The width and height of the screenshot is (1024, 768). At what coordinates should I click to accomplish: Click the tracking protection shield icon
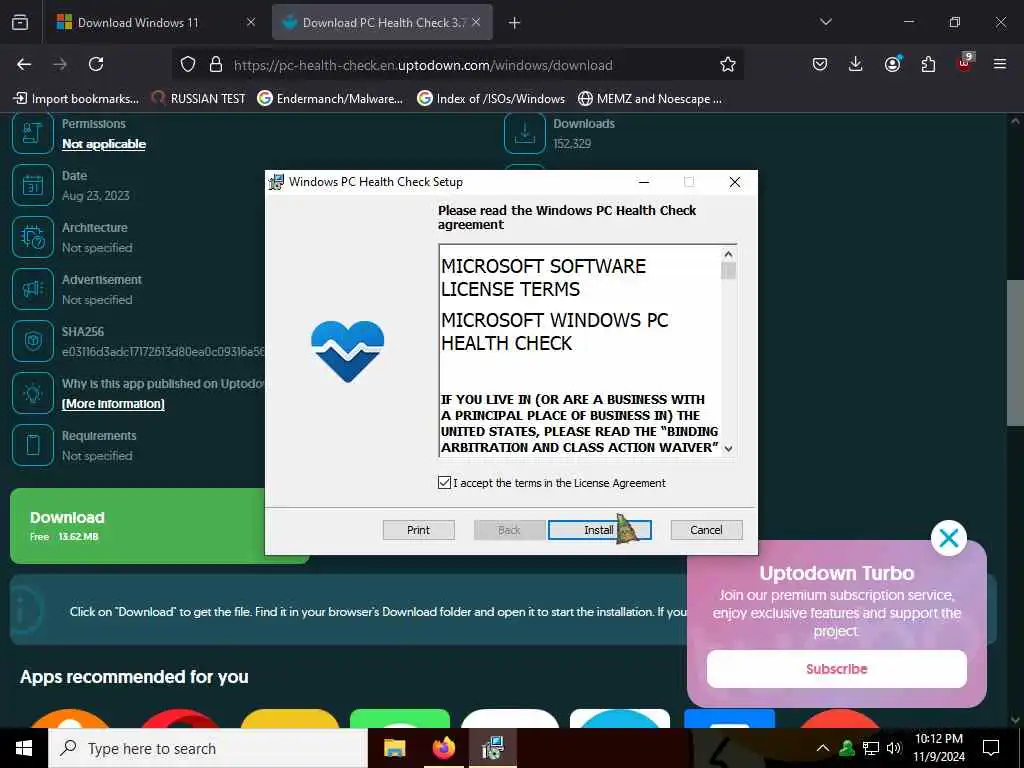click(x=188, y=64)
